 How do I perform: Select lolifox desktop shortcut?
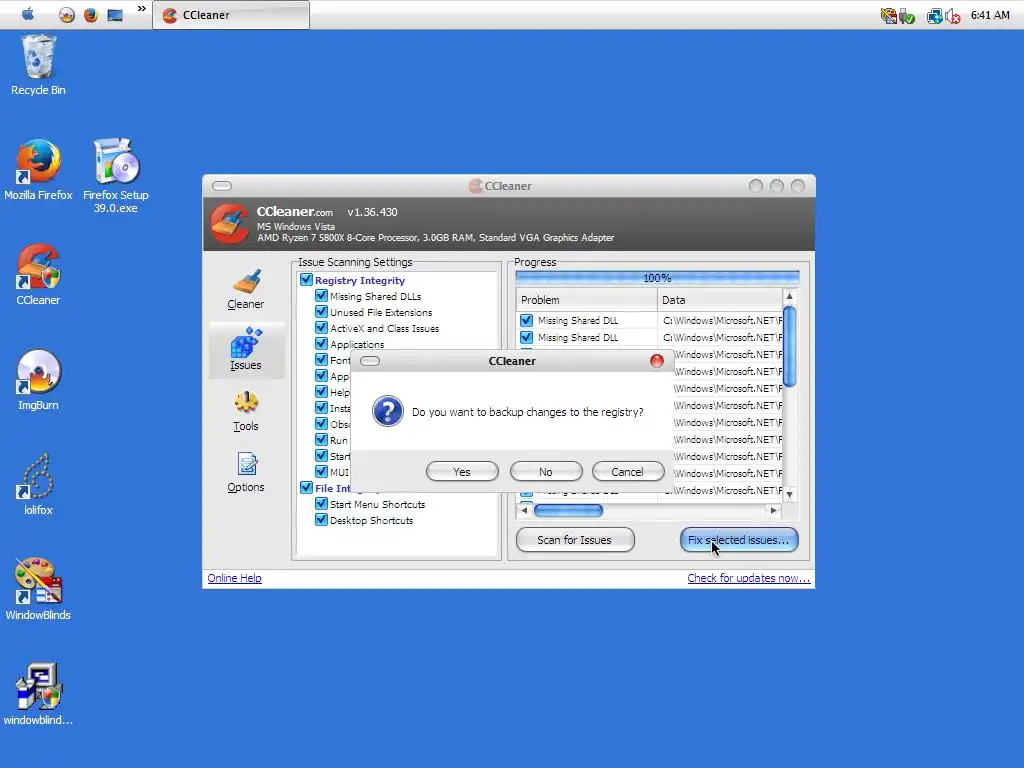38,485
